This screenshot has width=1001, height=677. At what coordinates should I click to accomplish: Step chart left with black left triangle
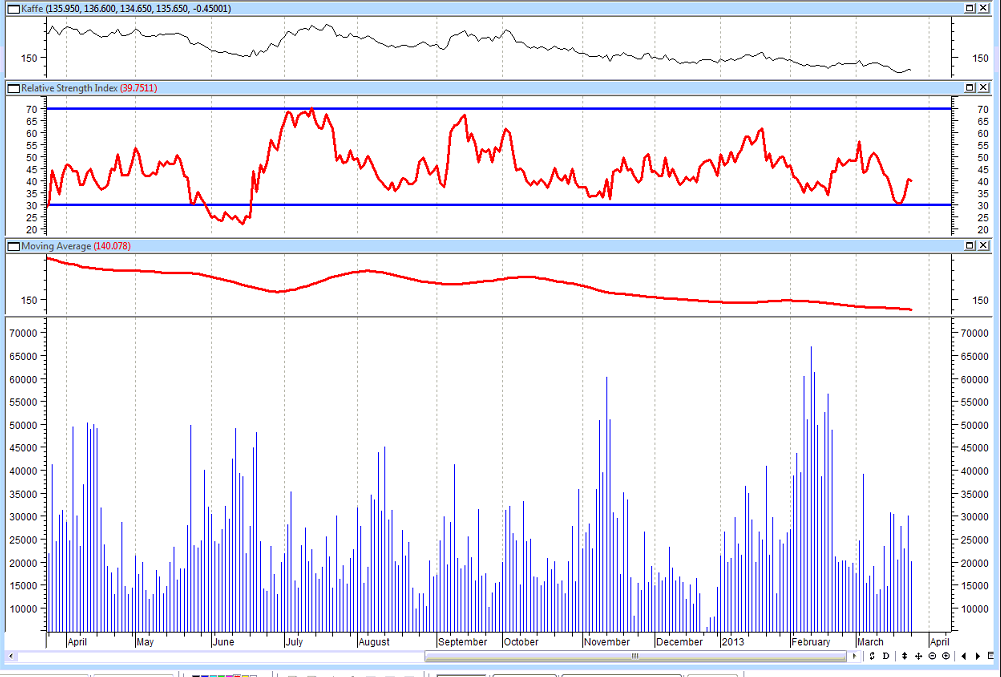(x=964, y=656)
